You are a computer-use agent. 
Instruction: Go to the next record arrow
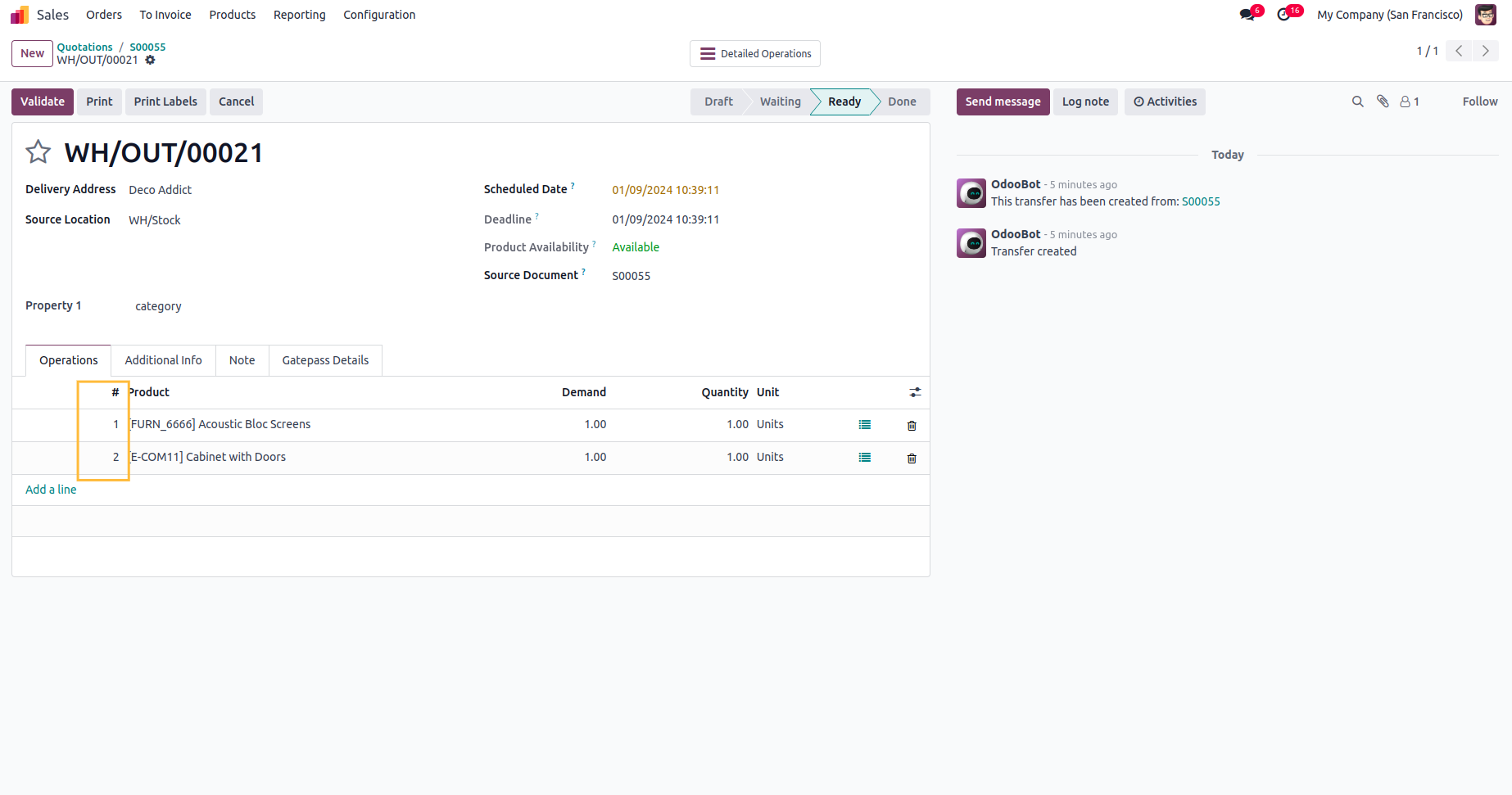(x=1486, y=51)
